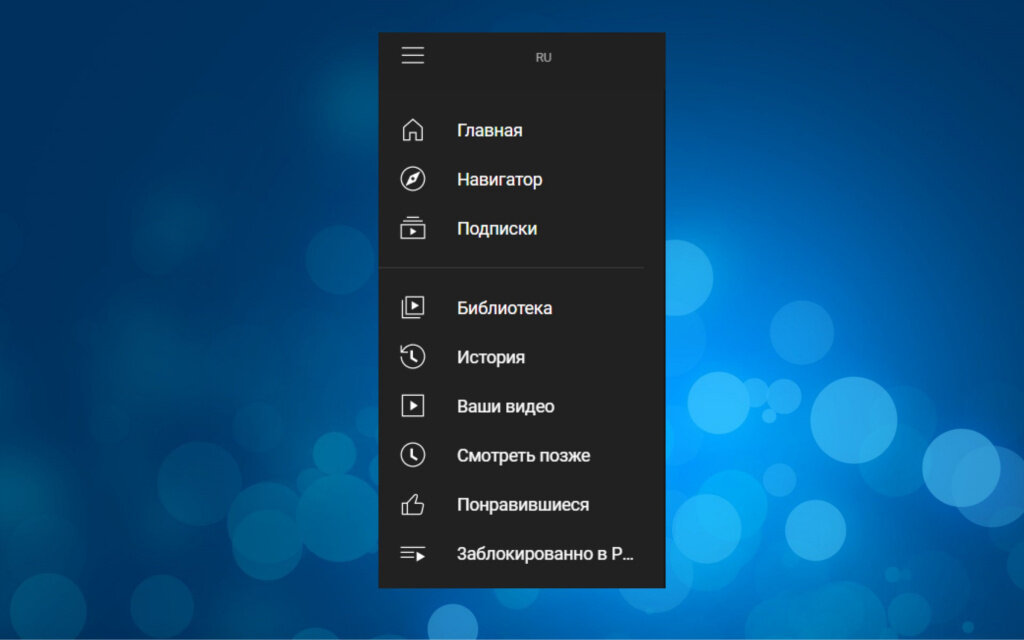
Task: Click the История clock-arrow history icon
Action: (413, 357)
